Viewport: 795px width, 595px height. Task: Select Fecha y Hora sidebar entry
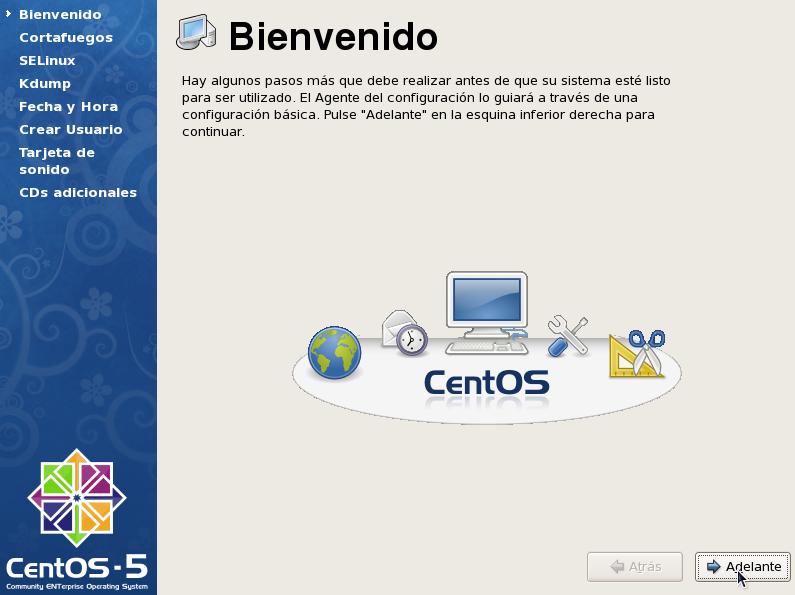[68, 106]
